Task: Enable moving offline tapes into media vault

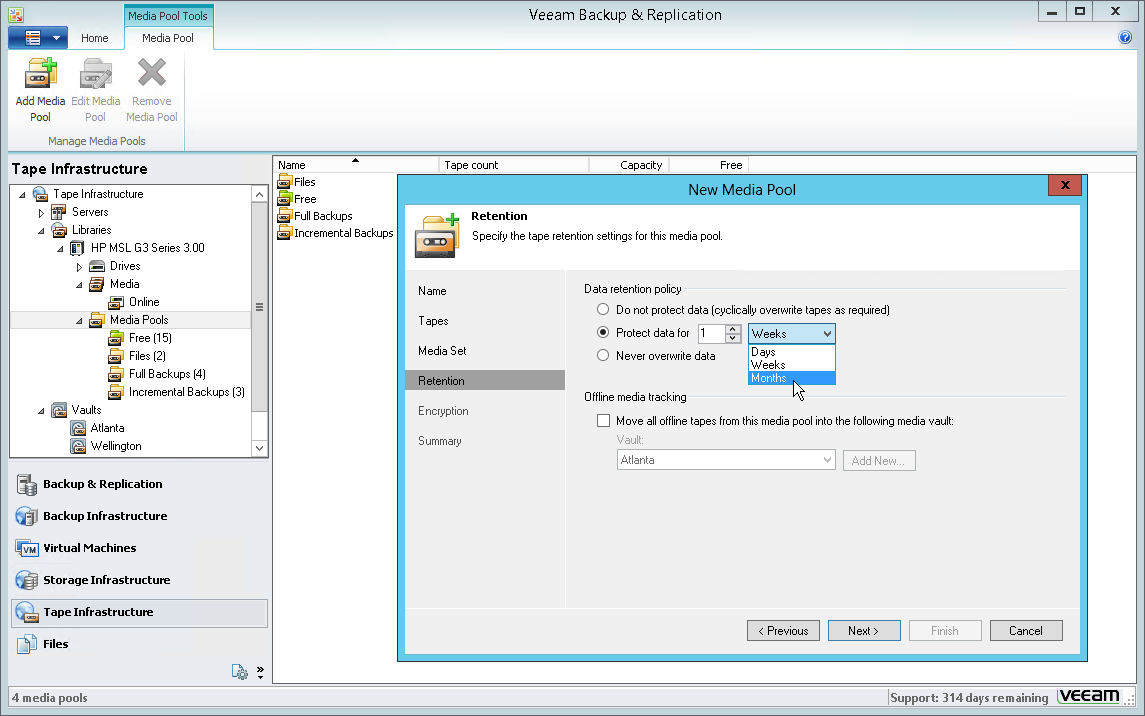Action: [x=603, y=420]
